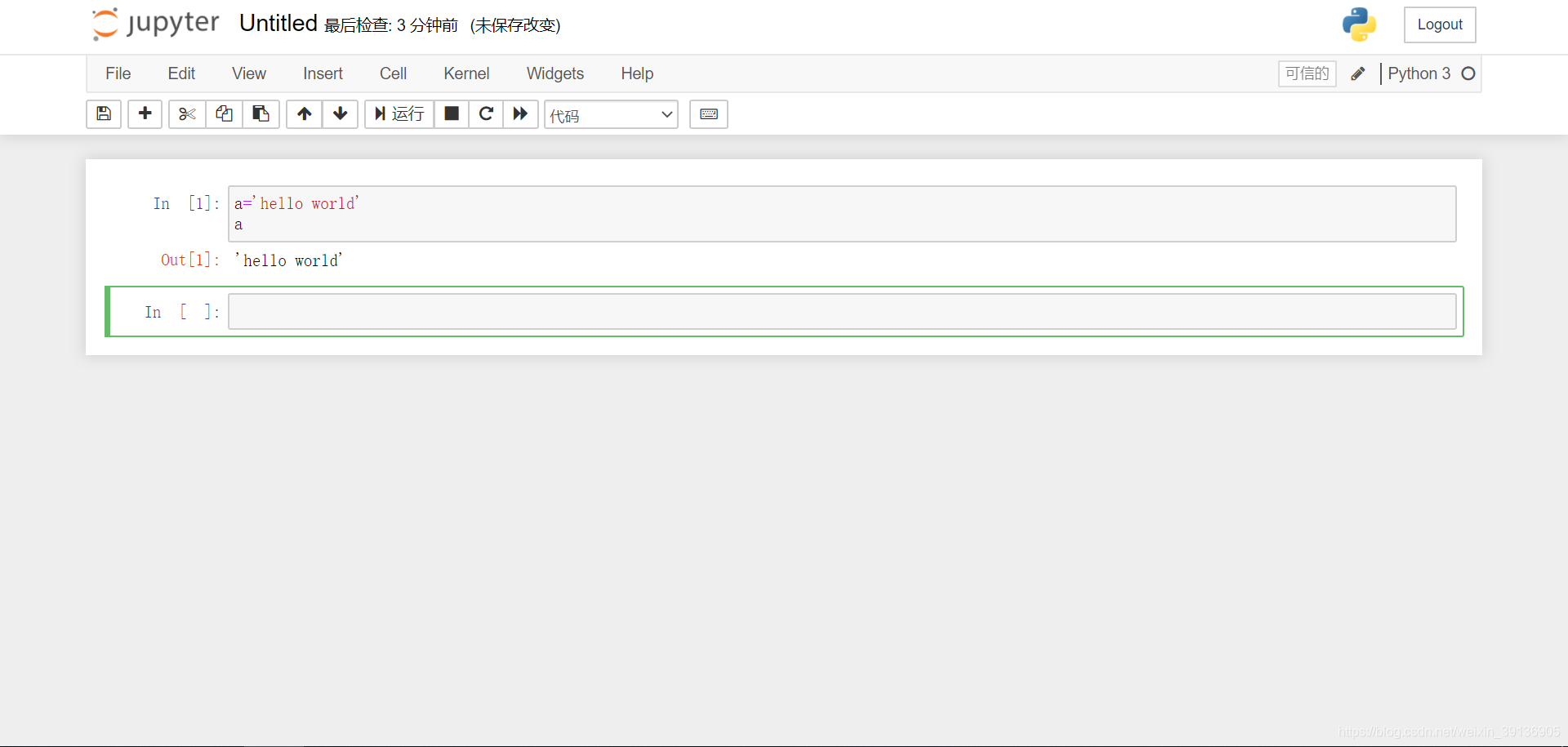Click into the first code cell input
This screenshot has width=1568, height=747.
(842, 214)
